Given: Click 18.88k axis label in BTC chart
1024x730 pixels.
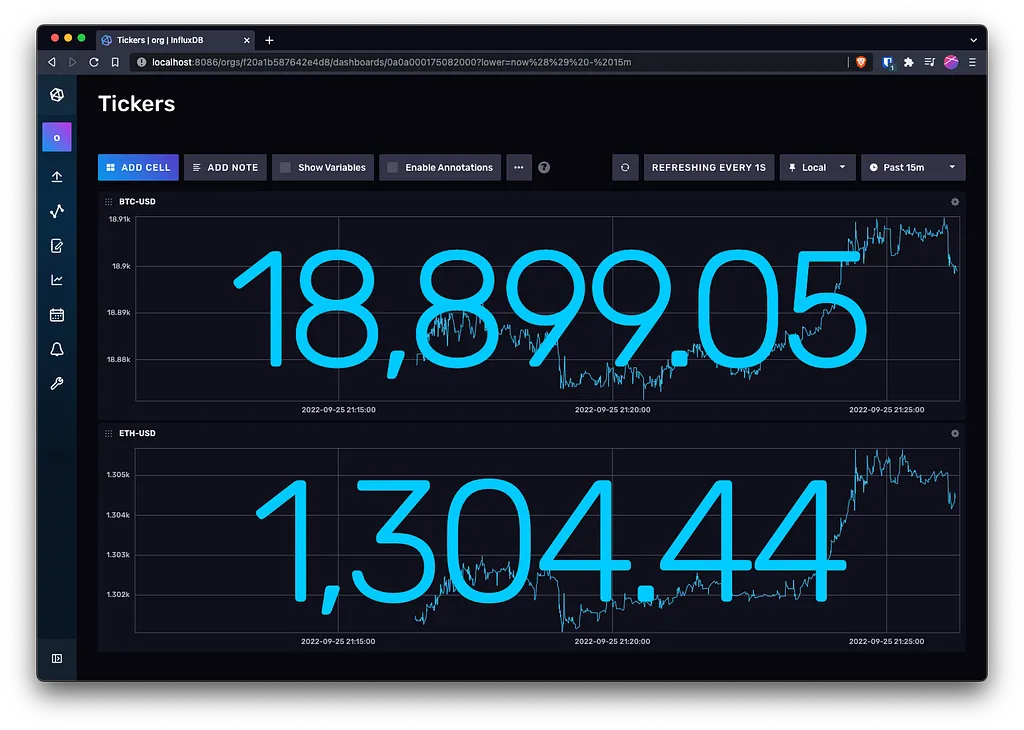Looking at the screenshot, I should [x=119, y=360].
